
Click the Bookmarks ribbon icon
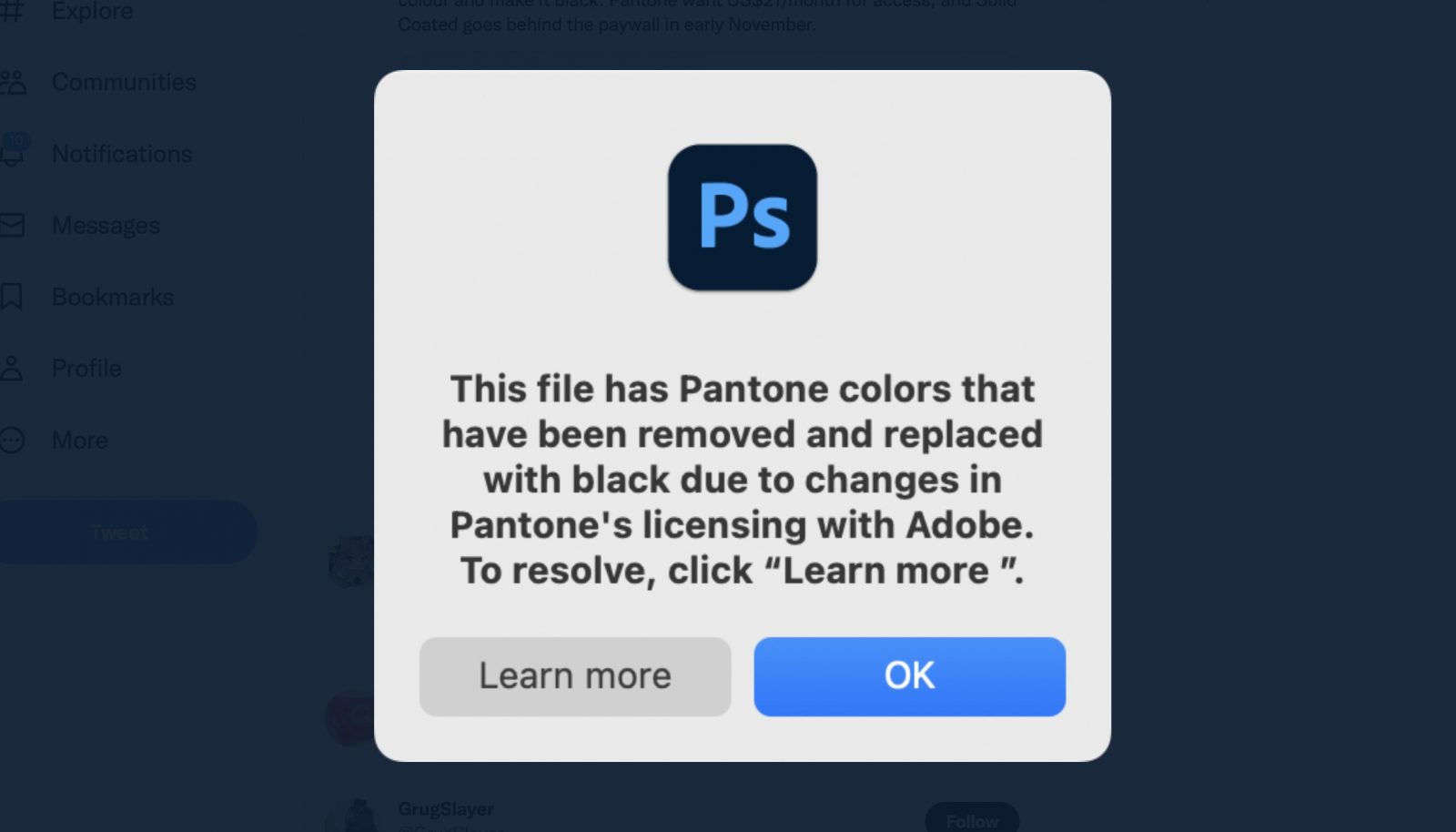click(x=11, y=297)
